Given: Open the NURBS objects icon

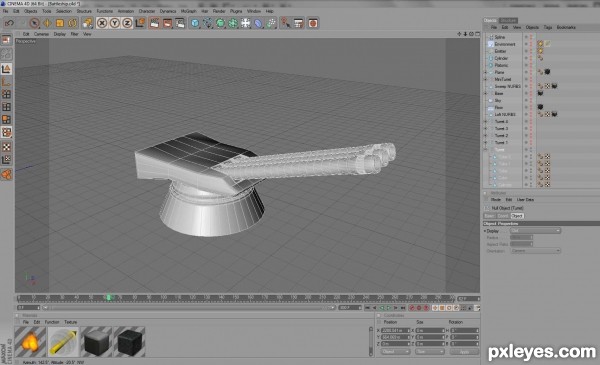Looking at the screenshot, I should 220,23.
